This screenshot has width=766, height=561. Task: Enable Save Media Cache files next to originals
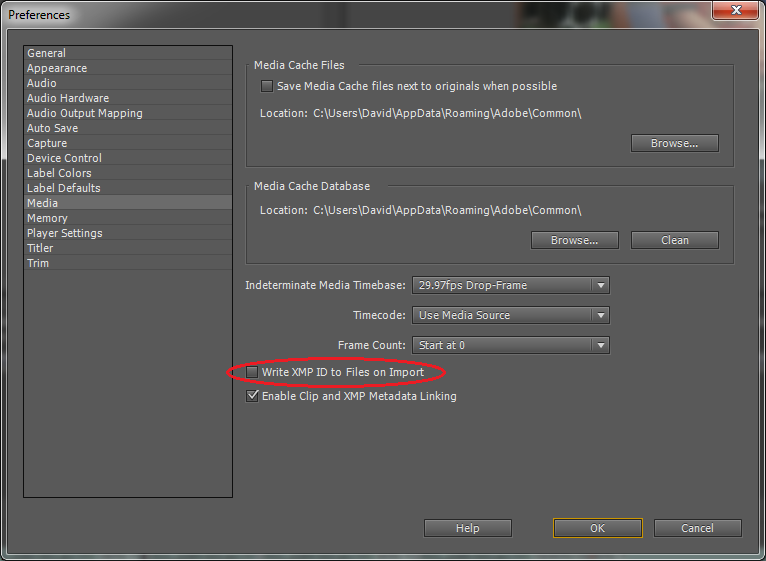pyautogui.click(x=267, y=86)
